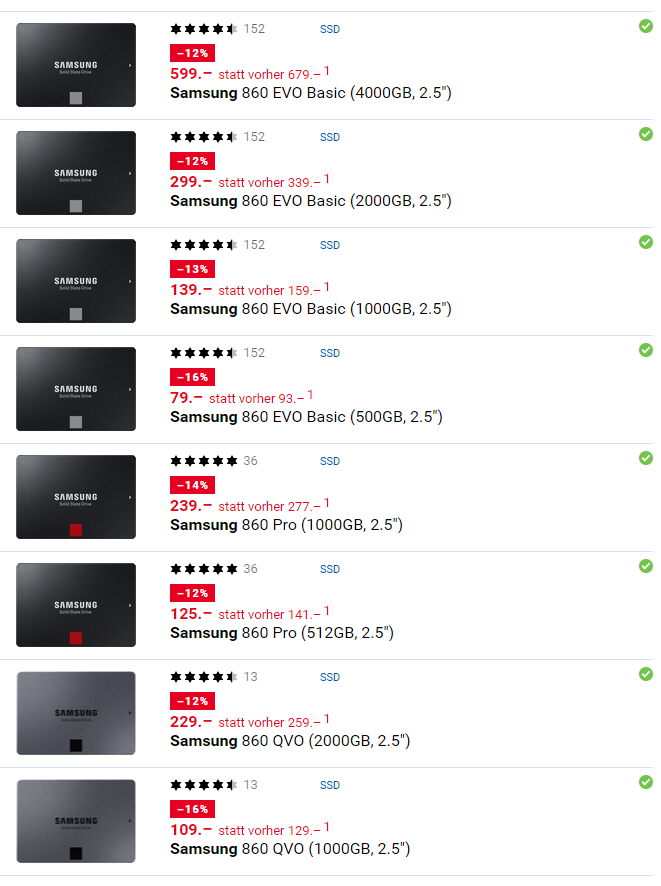Open Samsung 860 EVO Basic 4000GB product

pos(311,93)
